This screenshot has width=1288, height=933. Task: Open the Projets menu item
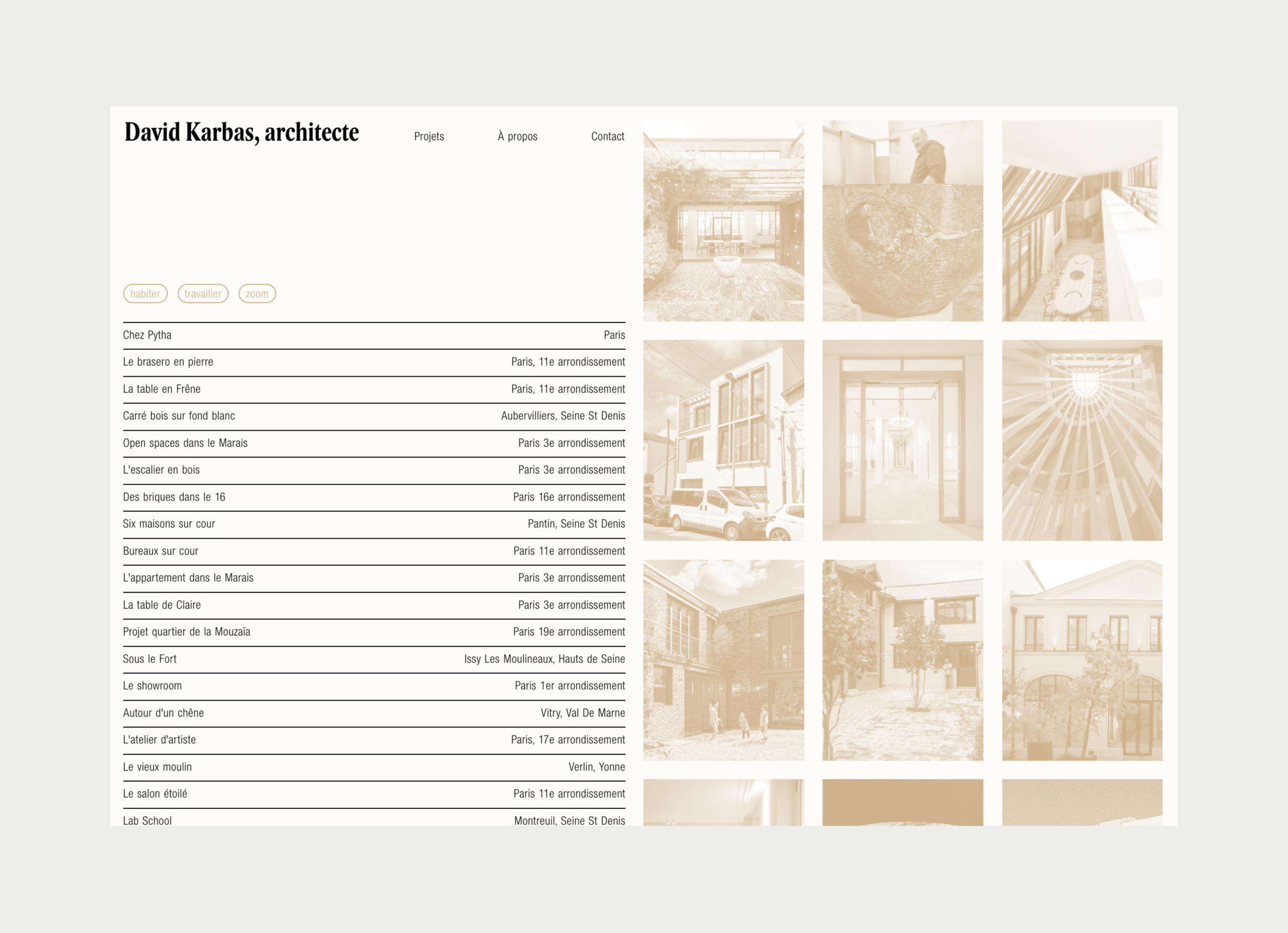point(429,136)
